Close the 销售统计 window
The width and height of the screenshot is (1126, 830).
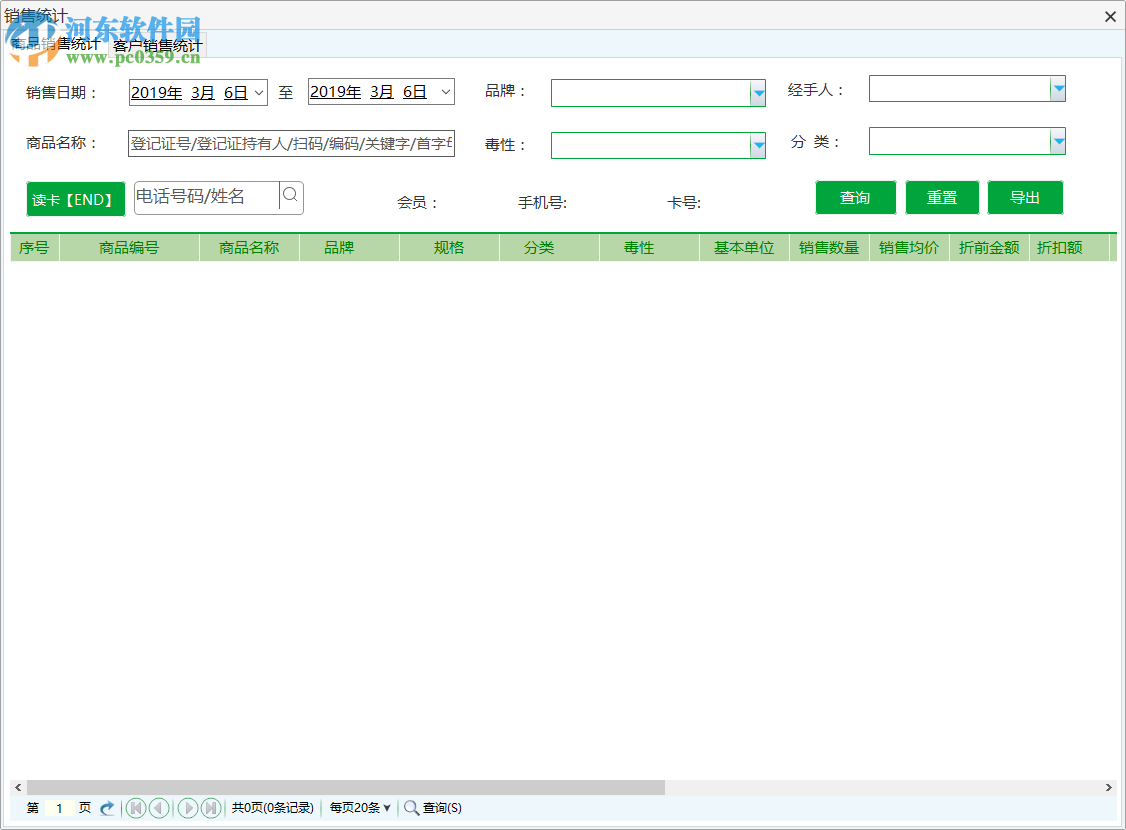click(x=1110, y=16)
